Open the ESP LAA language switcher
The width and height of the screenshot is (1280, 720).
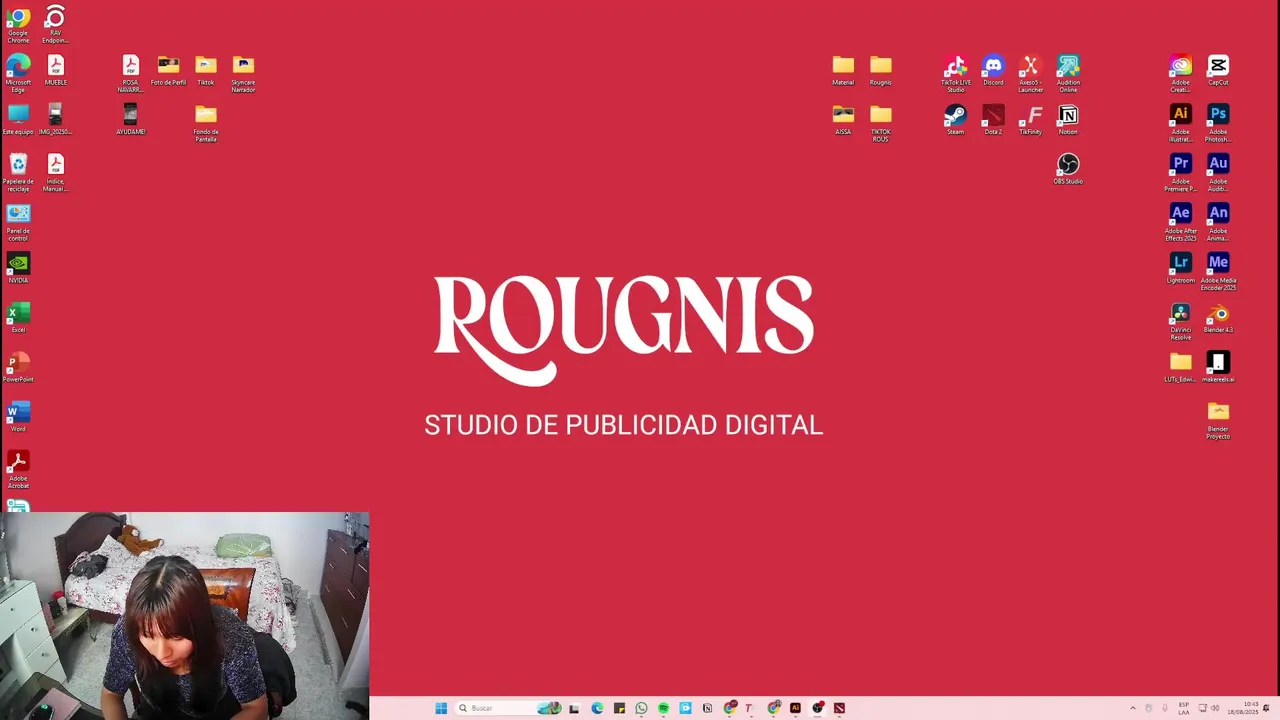(x=1184, y=708)
